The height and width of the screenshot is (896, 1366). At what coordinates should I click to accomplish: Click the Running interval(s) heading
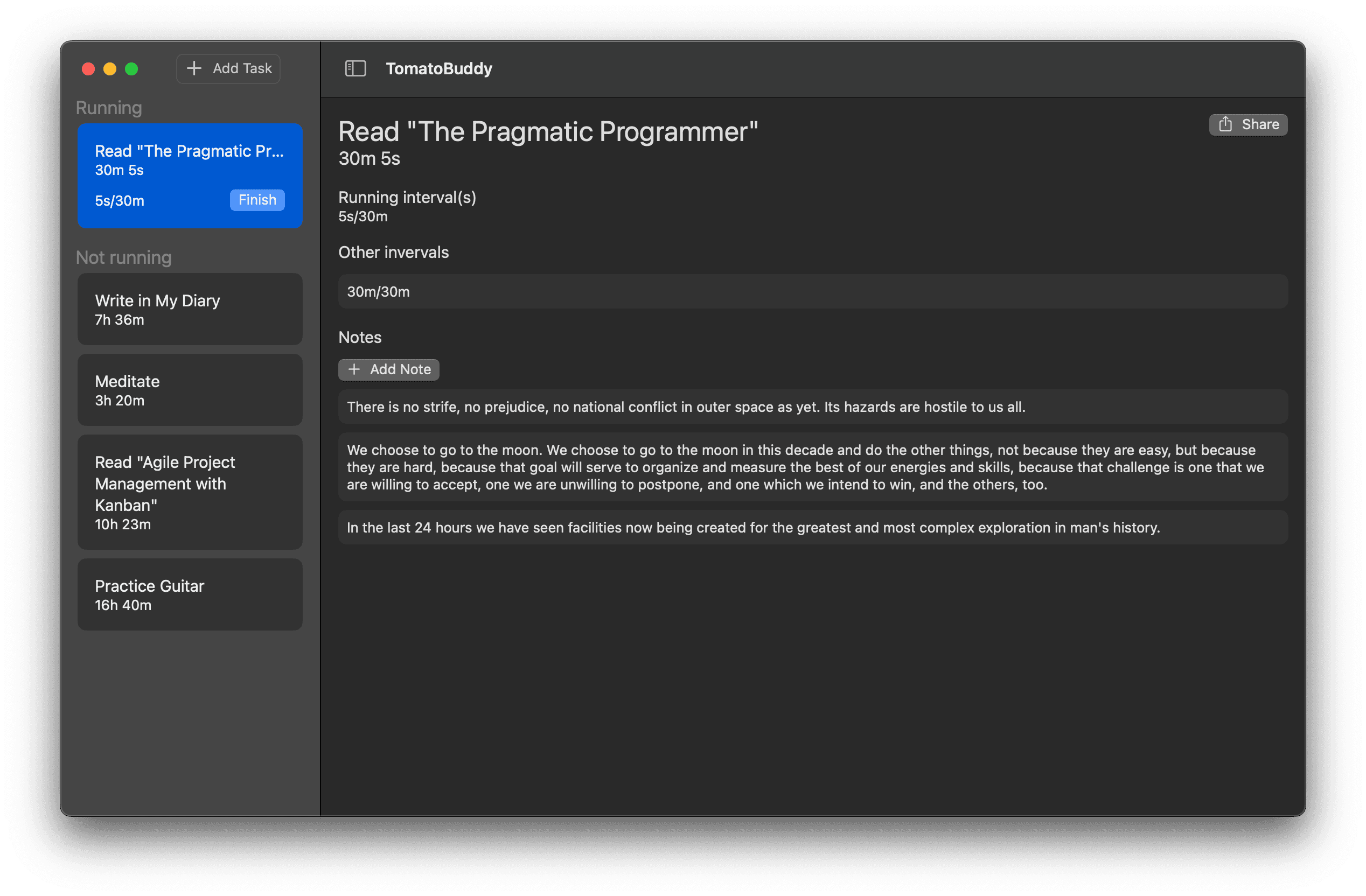[x=407, y=197]
